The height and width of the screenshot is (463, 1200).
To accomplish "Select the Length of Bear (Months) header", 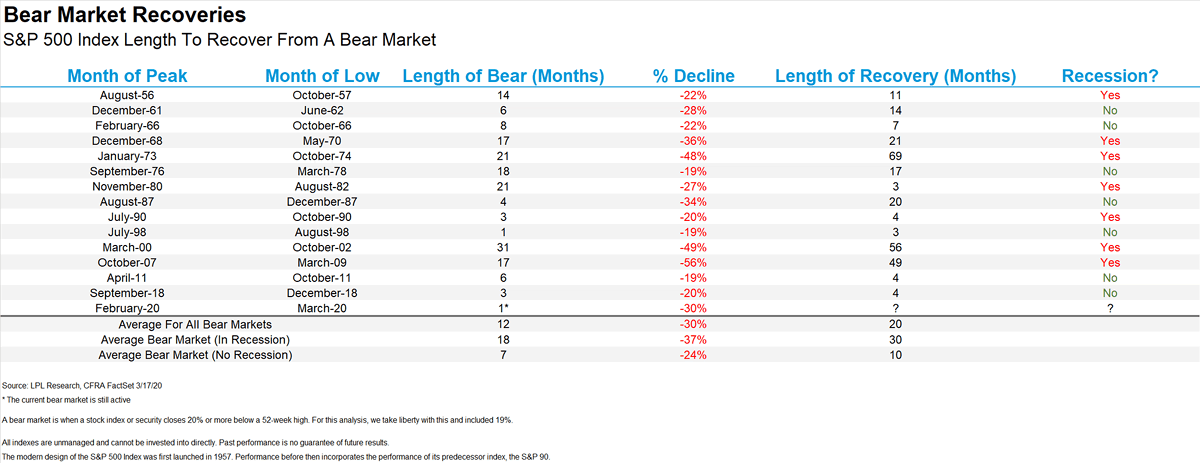I will tap(503, 76).
